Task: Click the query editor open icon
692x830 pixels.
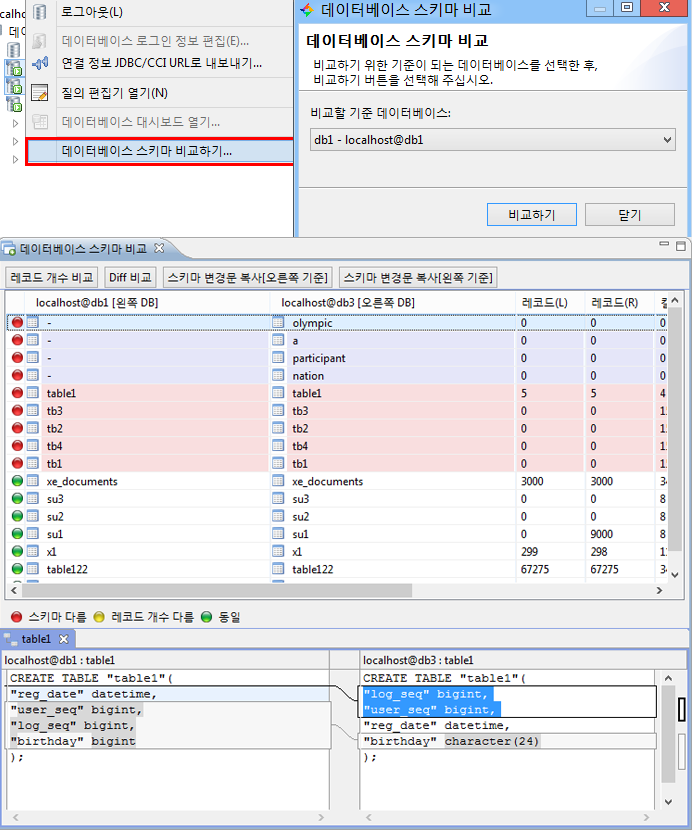Action: (x=41, y=93)
